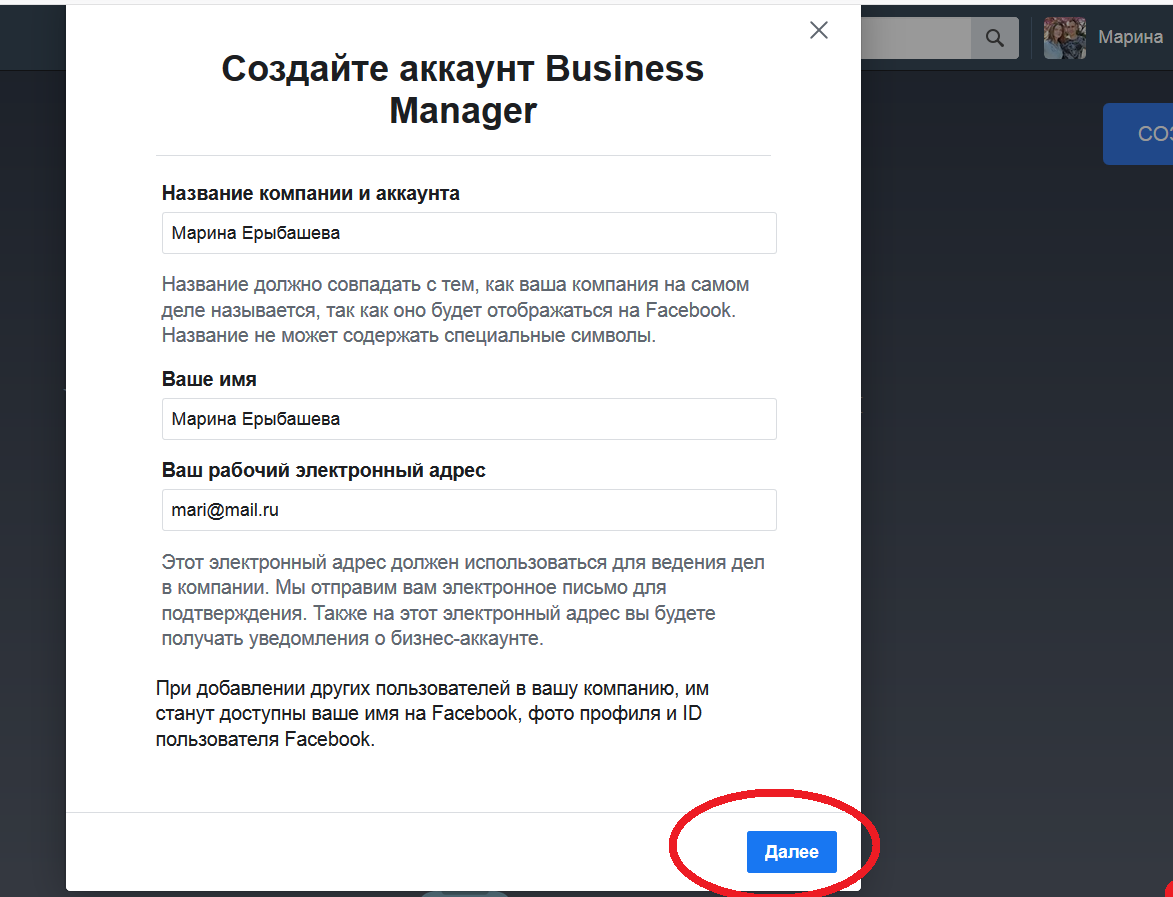This screenshot has height=897, width=1173.
Task: Open the Марина profile name link
Action: tap(1130, 37)
